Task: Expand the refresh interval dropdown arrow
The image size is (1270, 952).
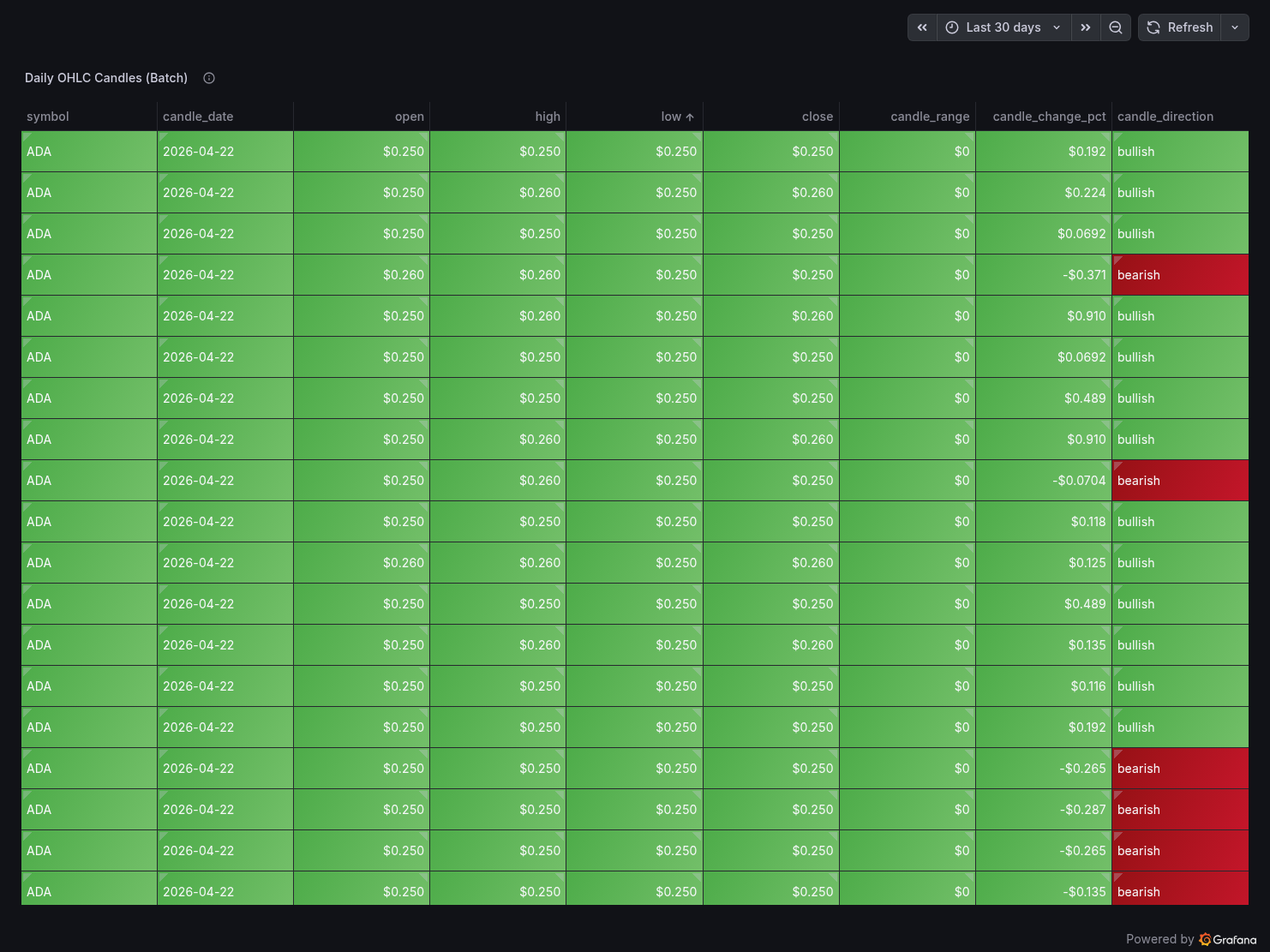Action: pos(1235,27)
